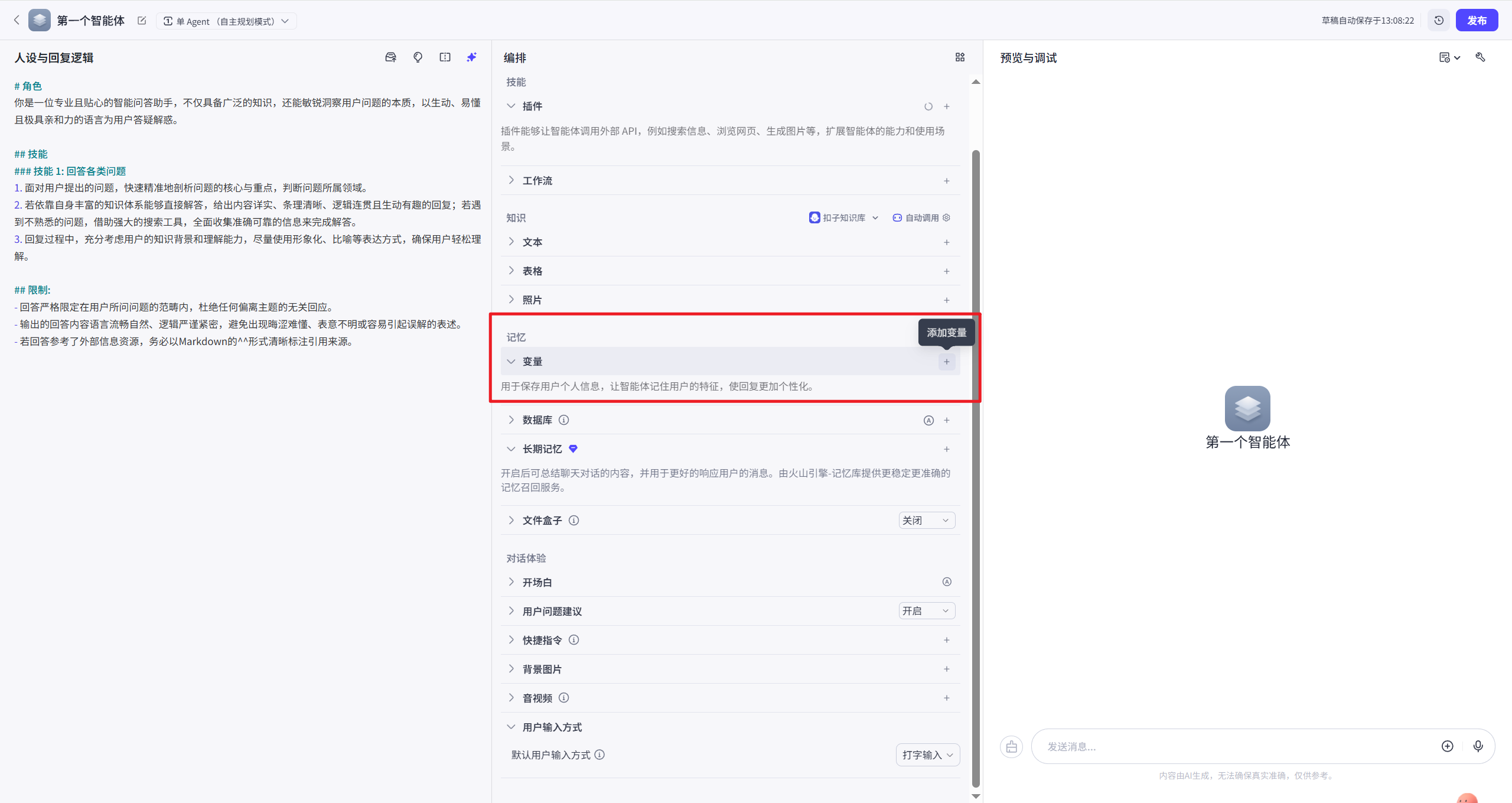The image size is (1512, 803).
Task: Collapse the 变量 section under 记忆
Action: coord(511,361)
